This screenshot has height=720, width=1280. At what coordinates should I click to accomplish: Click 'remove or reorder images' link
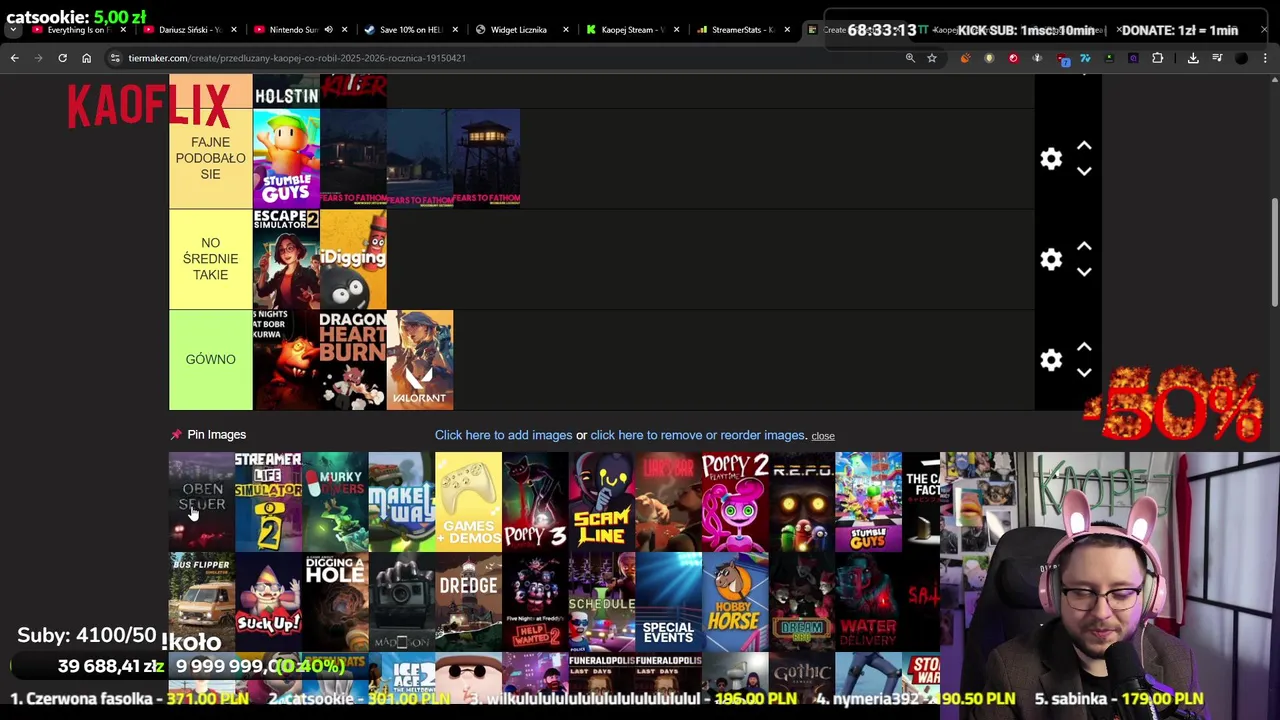pos(697,435)
